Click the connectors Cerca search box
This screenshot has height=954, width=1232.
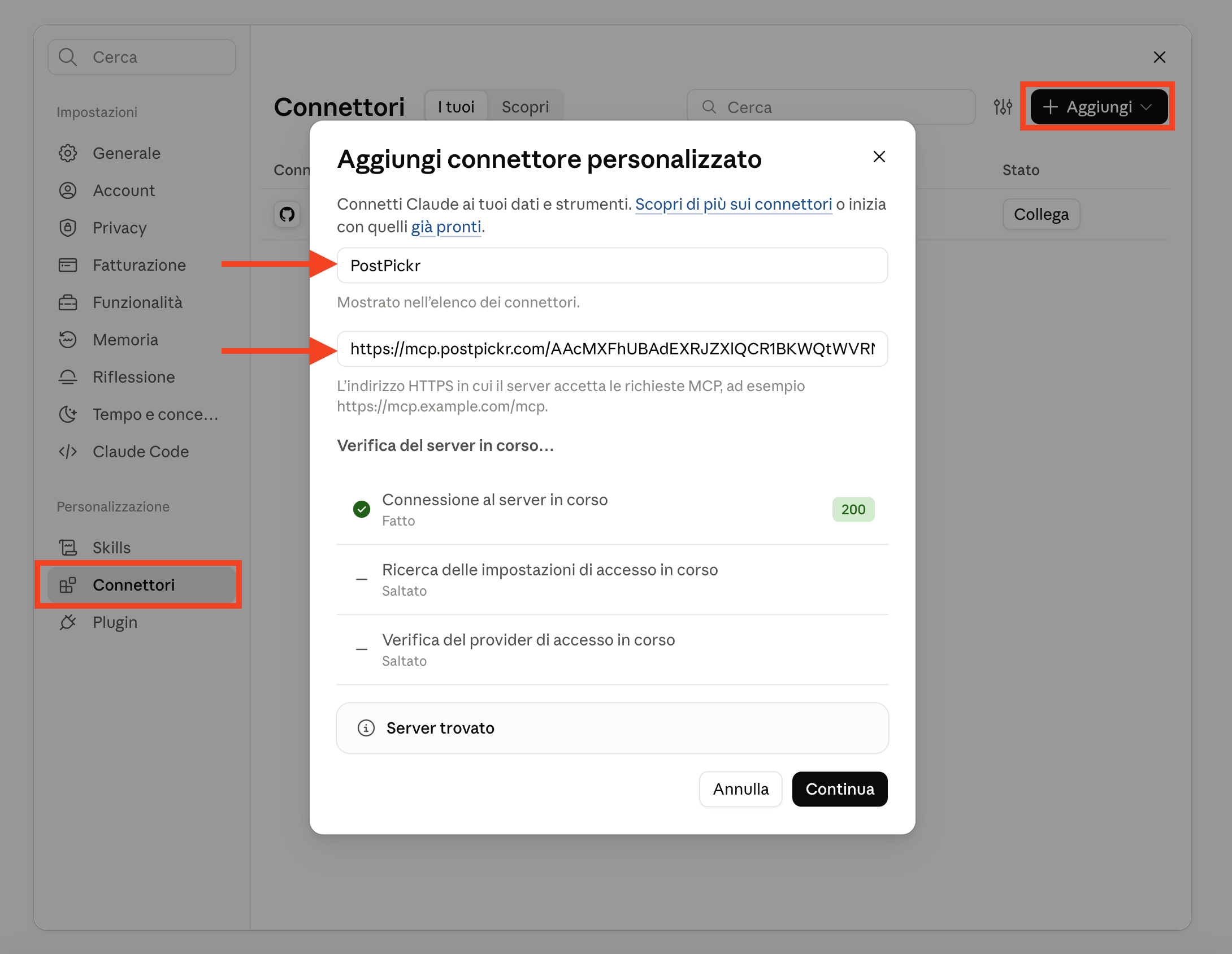pyautogui.click(x=831, y=107)
